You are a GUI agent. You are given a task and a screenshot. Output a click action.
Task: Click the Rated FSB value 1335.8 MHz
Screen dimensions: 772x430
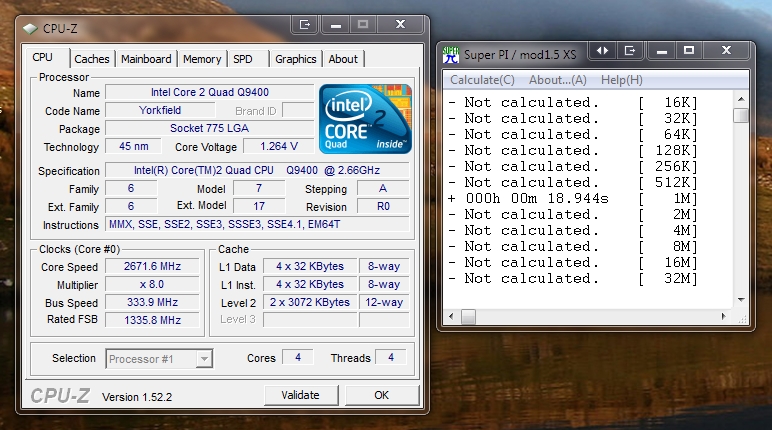click(x=153, y=320)
